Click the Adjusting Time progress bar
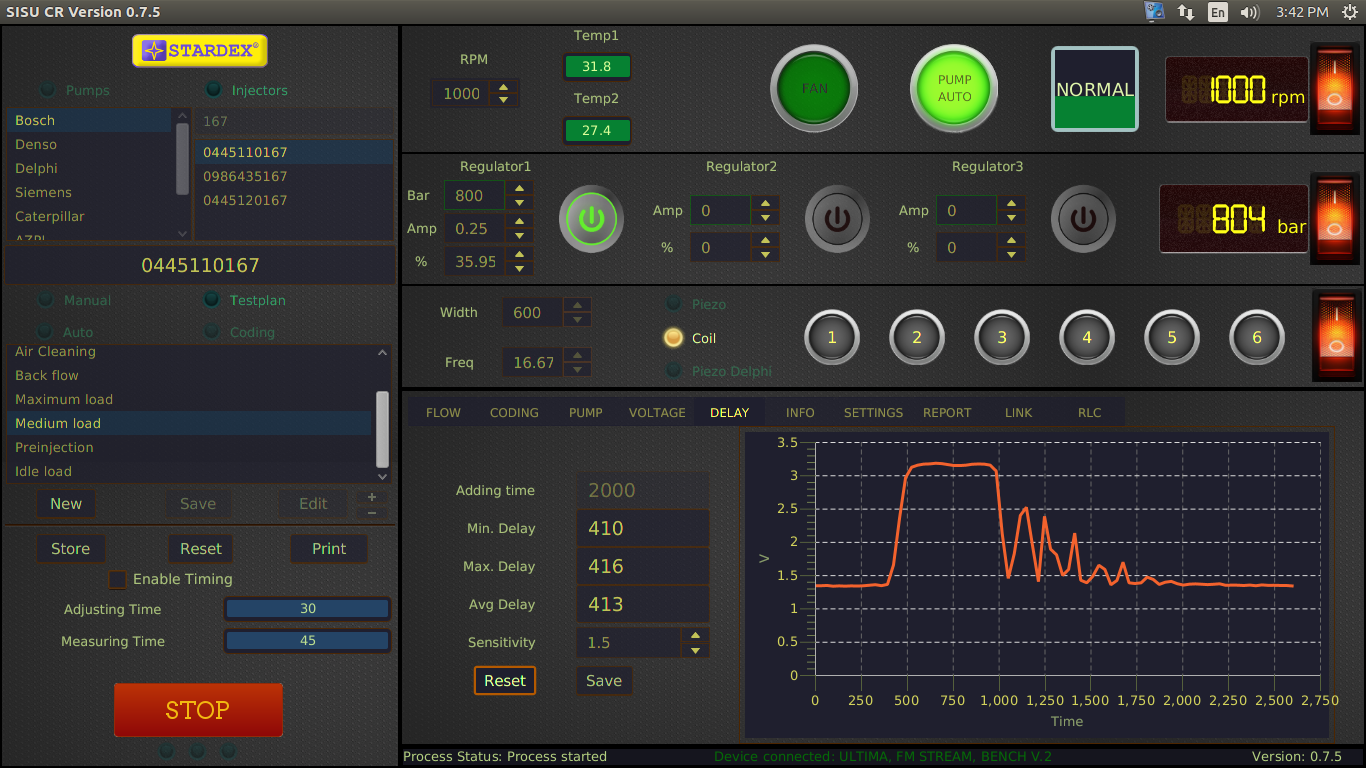 tap(307, 609)
